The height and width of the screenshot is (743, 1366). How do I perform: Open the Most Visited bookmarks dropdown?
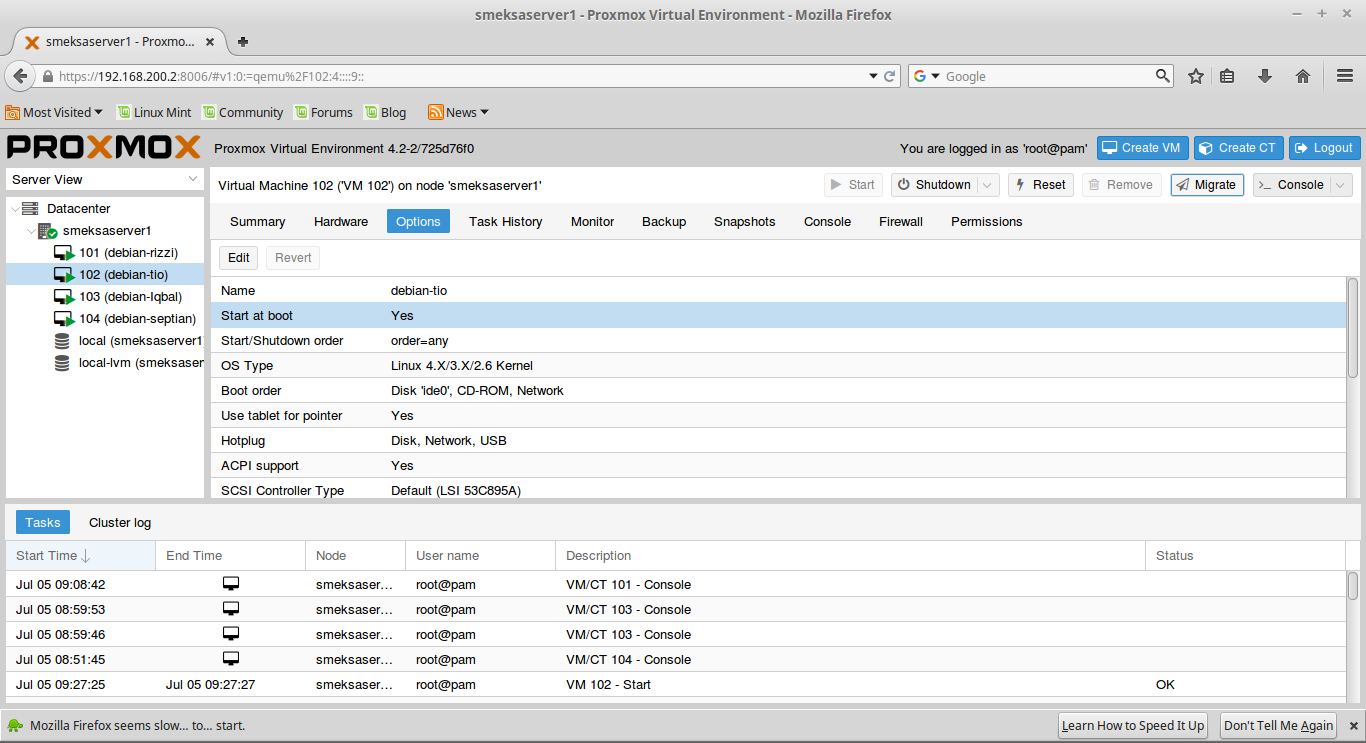pyautogui.click(x=55, y=113)
